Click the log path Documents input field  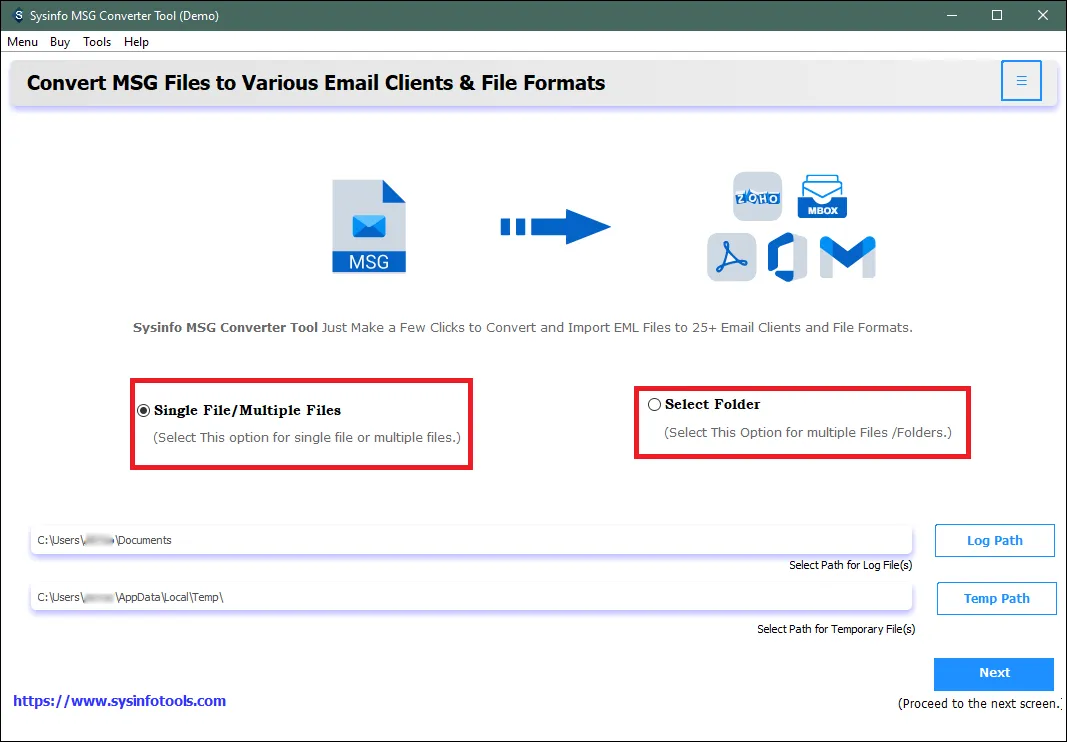471,541
